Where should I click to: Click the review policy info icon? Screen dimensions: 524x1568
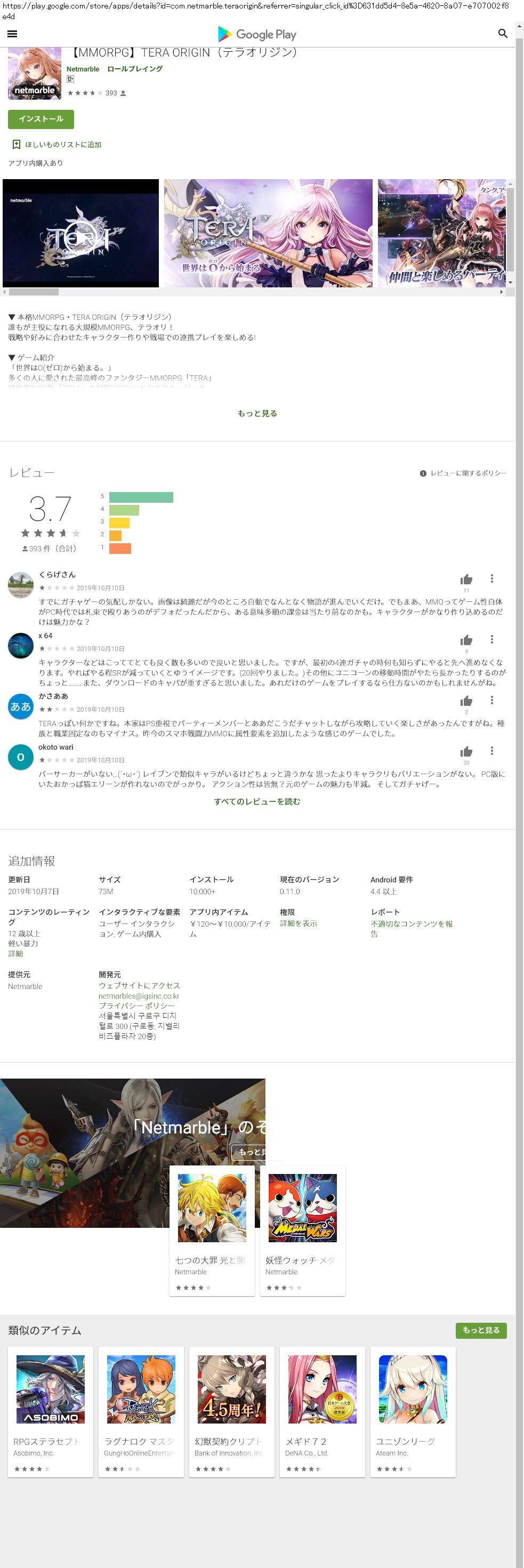(423, 473)
